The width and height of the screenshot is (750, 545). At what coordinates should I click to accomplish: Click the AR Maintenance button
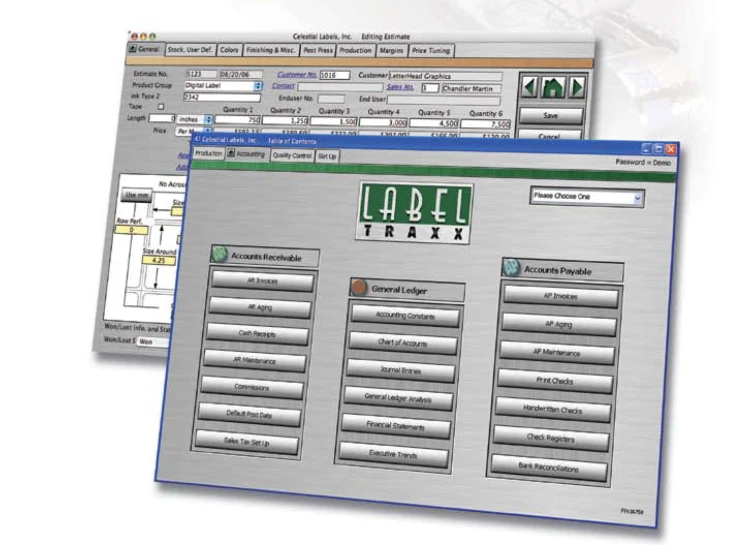(x=254, y=361)
